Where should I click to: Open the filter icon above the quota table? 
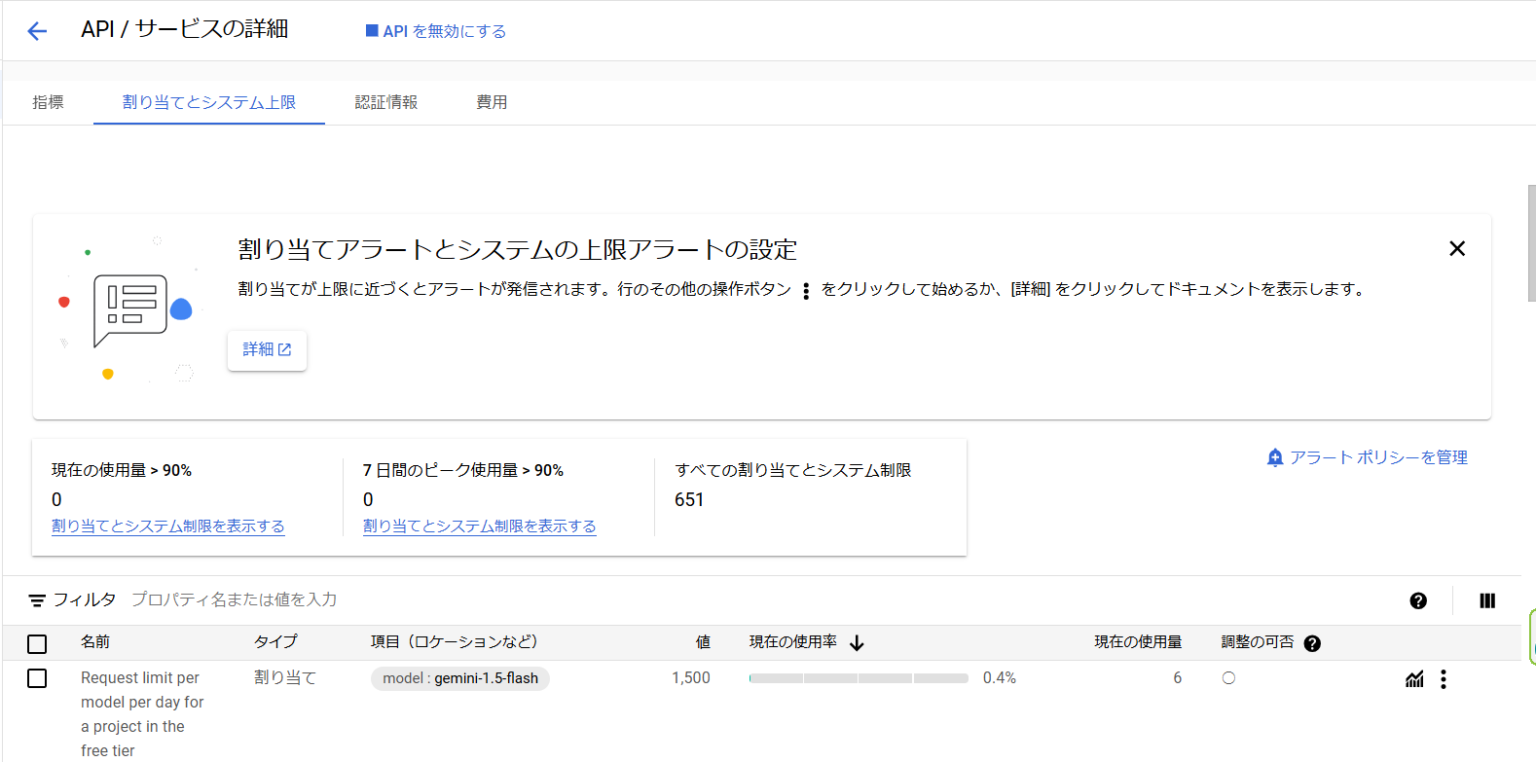point(37,599)
